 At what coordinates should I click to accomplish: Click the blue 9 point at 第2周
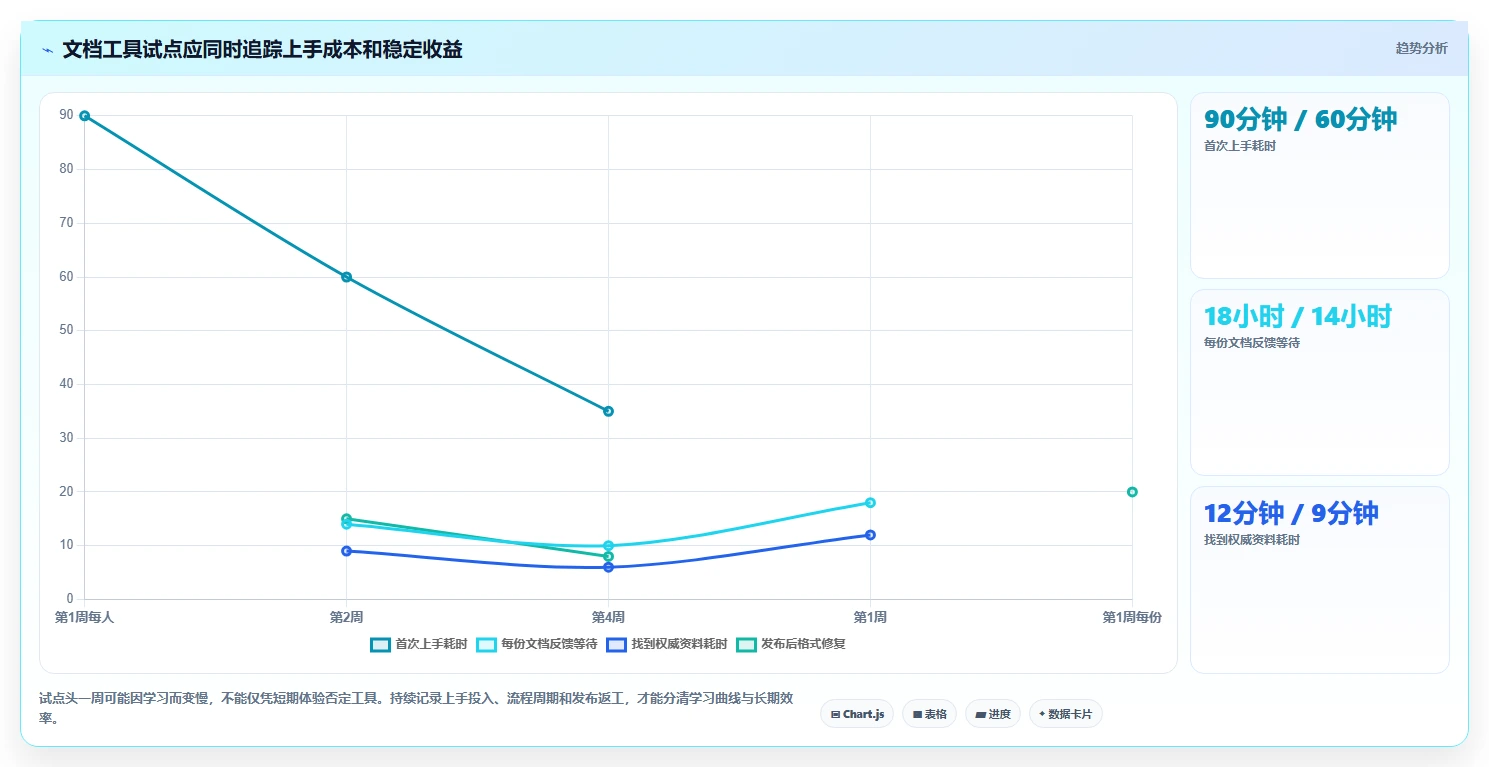coord(346,551)
